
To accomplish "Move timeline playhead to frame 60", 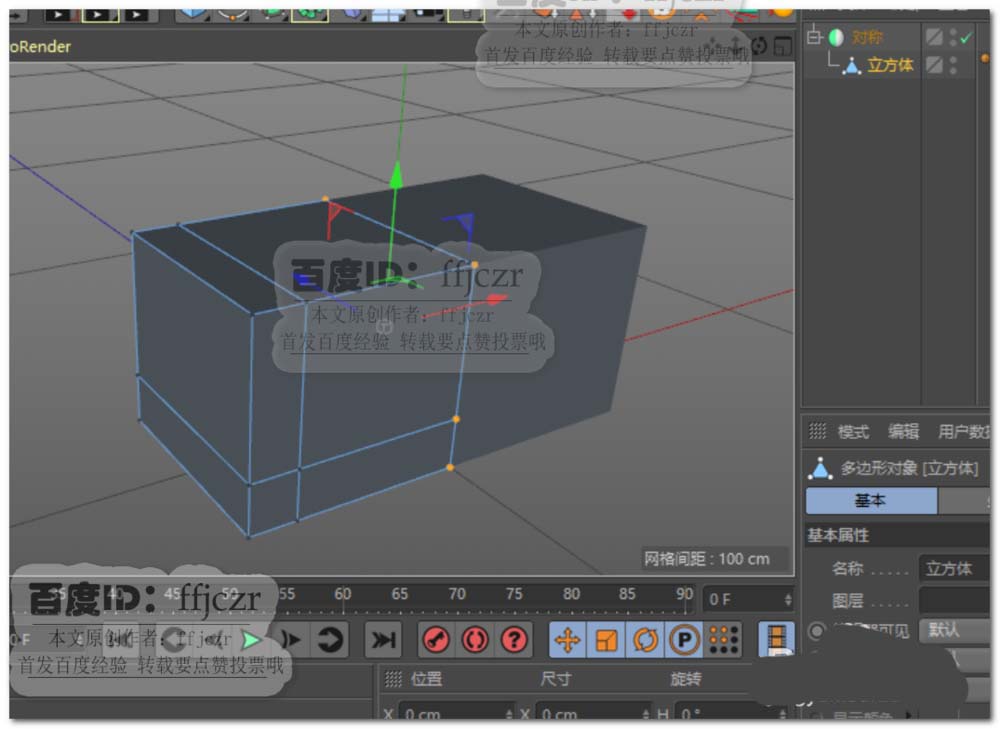I will 342,594.
